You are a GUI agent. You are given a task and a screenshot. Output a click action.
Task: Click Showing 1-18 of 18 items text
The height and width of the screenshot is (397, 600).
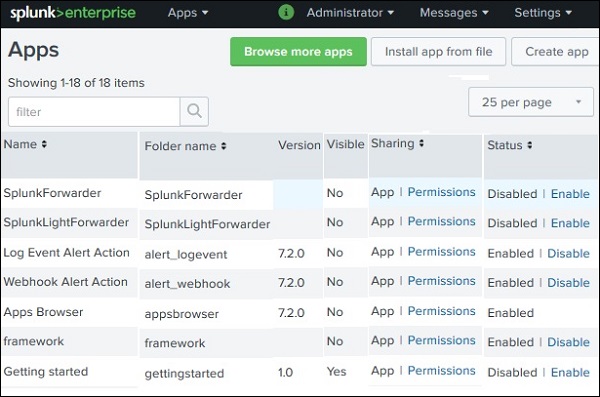[76, 83]
